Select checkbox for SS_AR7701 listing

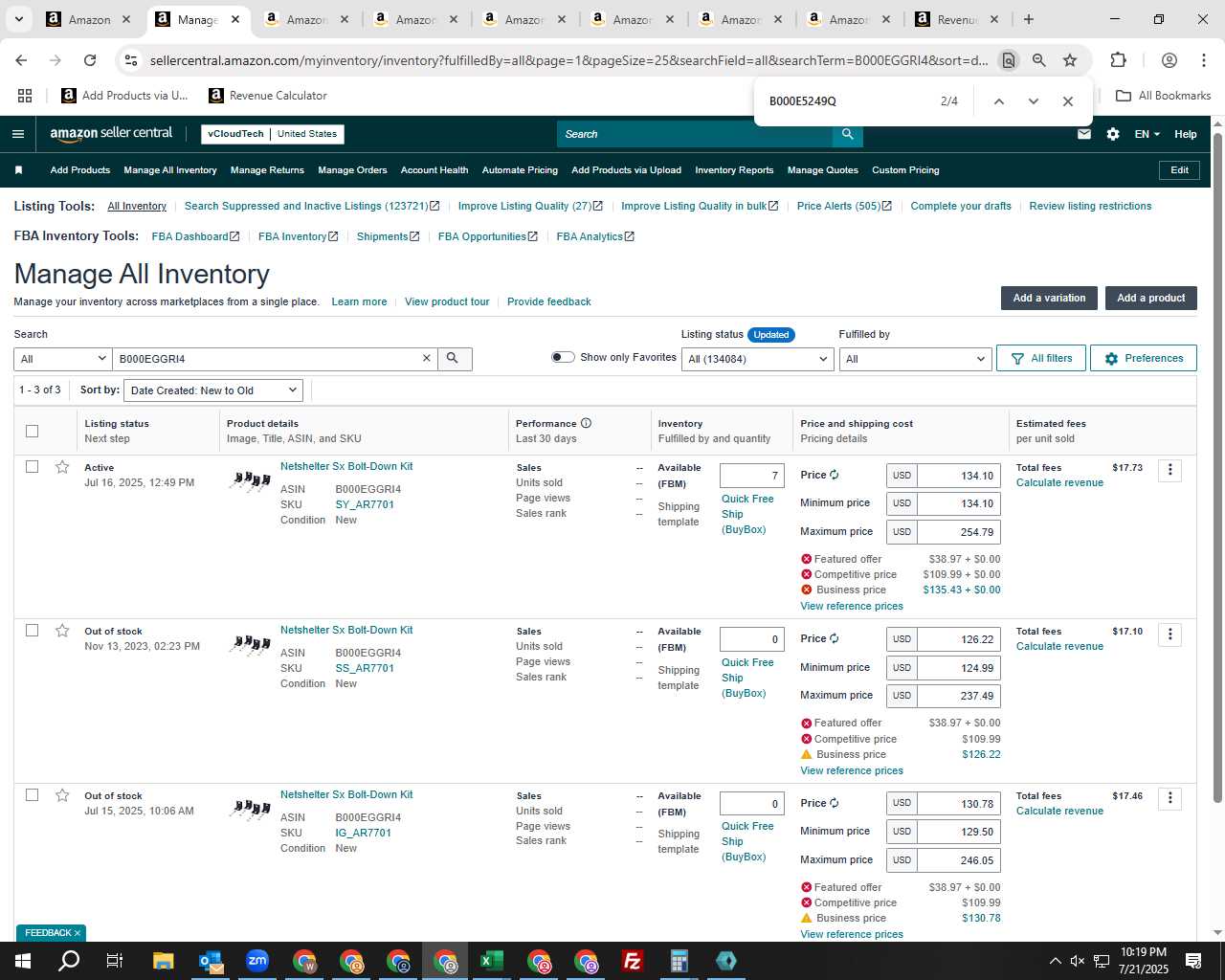[32, 631]
